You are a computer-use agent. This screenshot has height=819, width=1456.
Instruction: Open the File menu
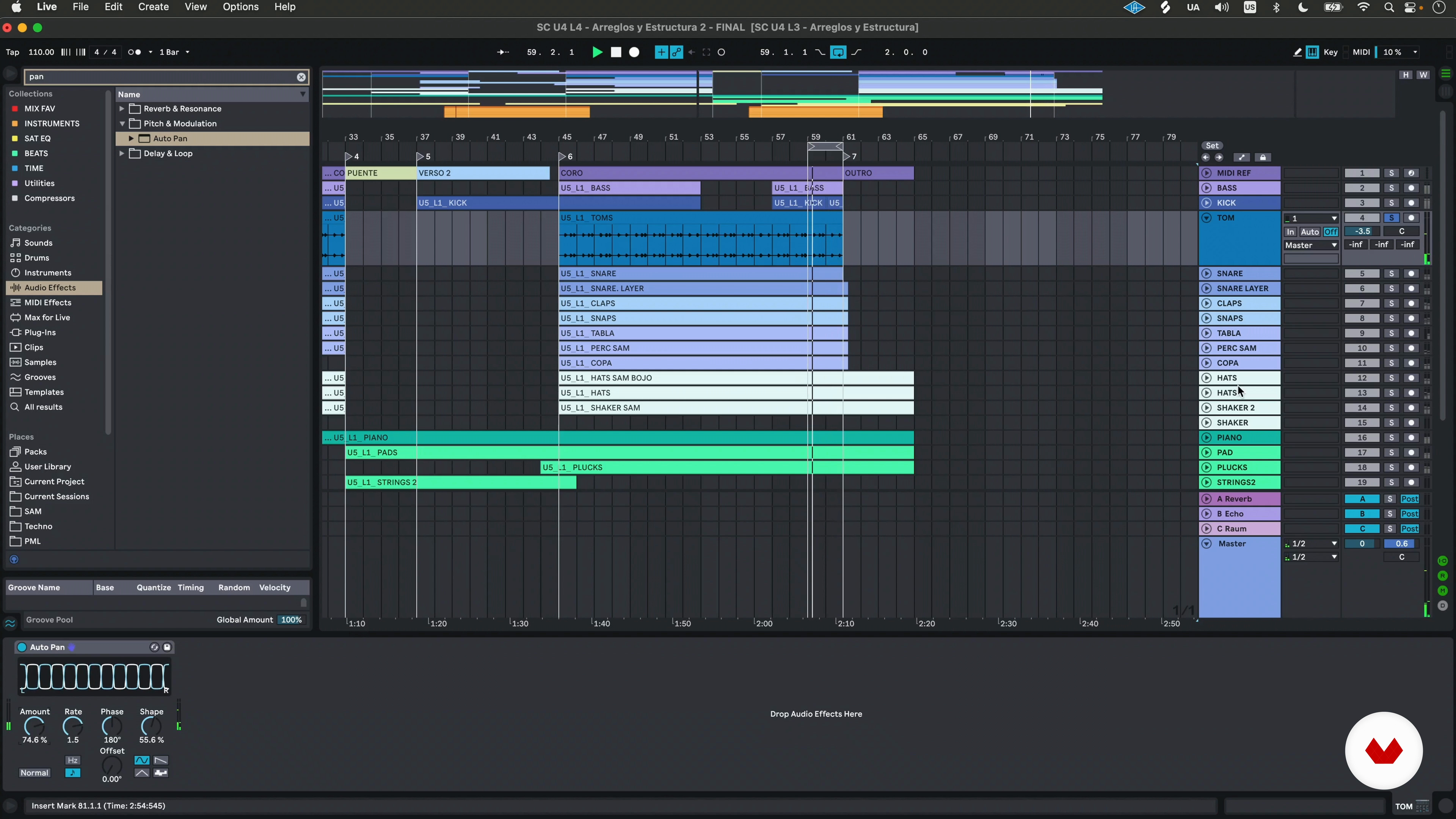pos(80,7)
